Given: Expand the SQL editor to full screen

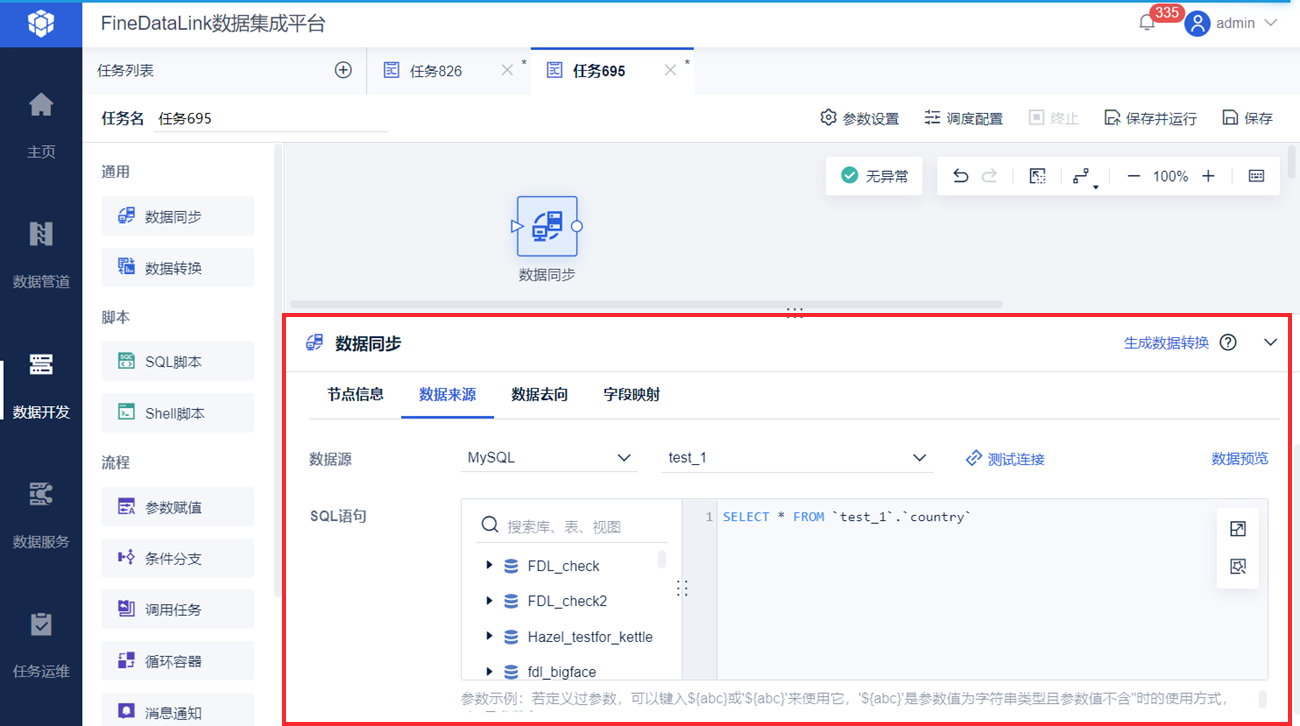Looking at the screenshot, I should [1237, 529].
